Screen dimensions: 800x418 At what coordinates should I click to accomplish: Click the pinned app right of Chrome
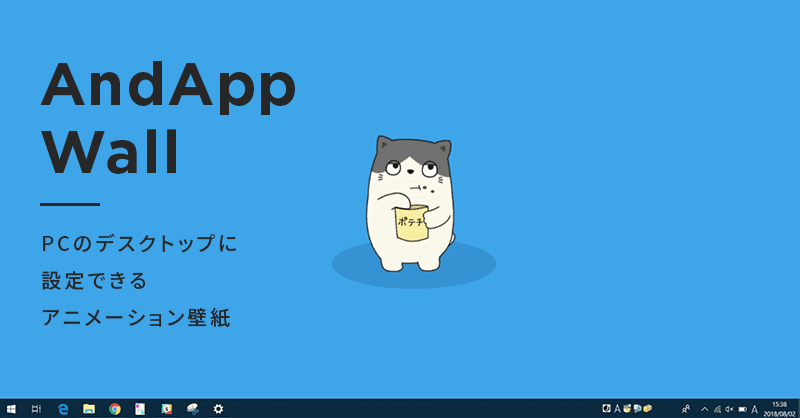click(141, 409)
